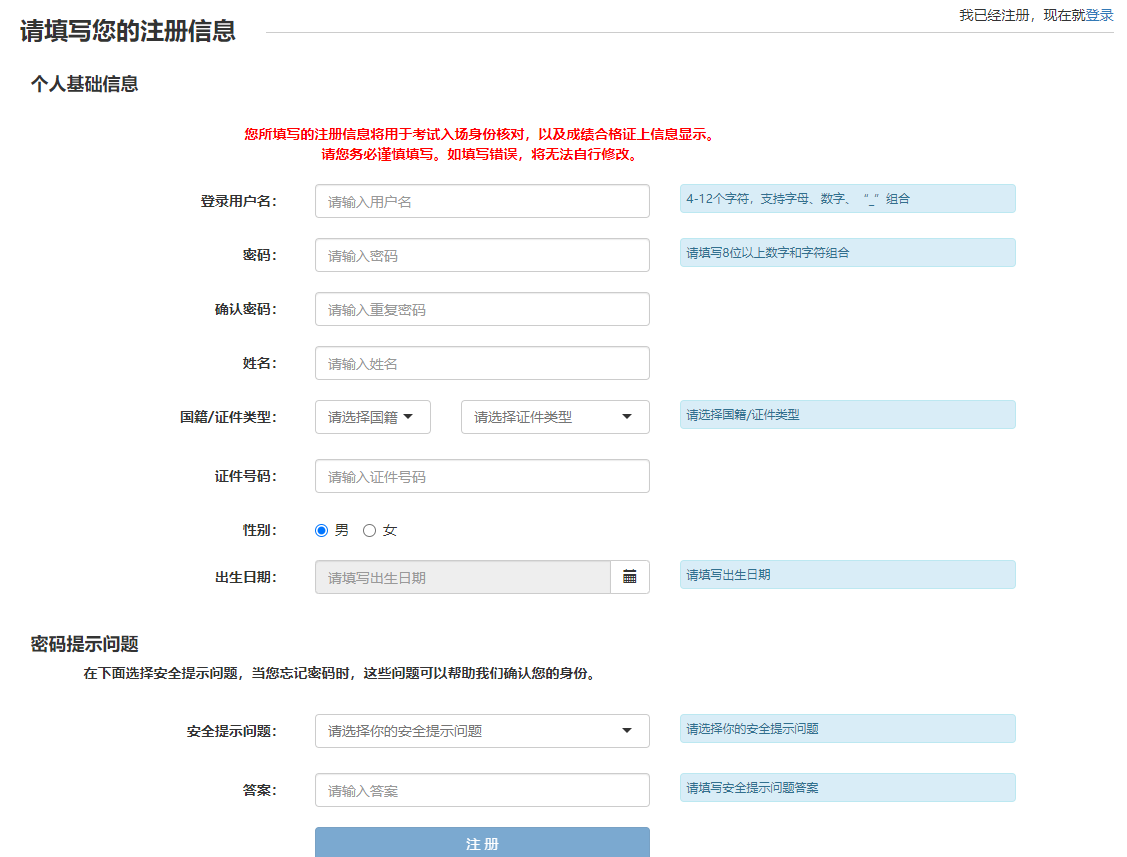This screenshot has height=857, width=1127.
Task: Click the 请选择国籍/证件类型 hint box
Action: click(847, 415)
